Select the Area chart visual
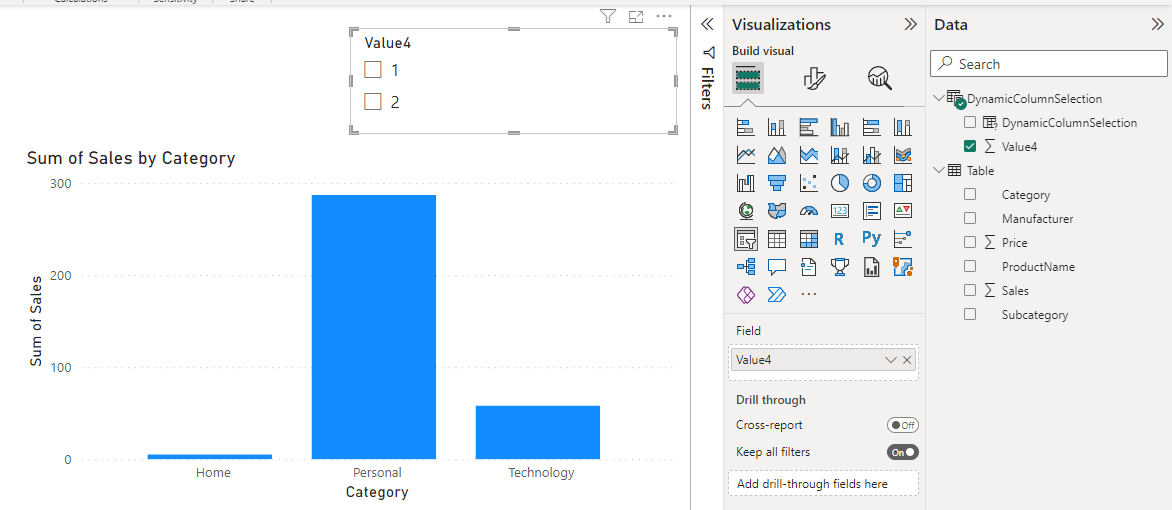Image resolution: width=1172 pixels, height=510 pixels. click(777, 155)
